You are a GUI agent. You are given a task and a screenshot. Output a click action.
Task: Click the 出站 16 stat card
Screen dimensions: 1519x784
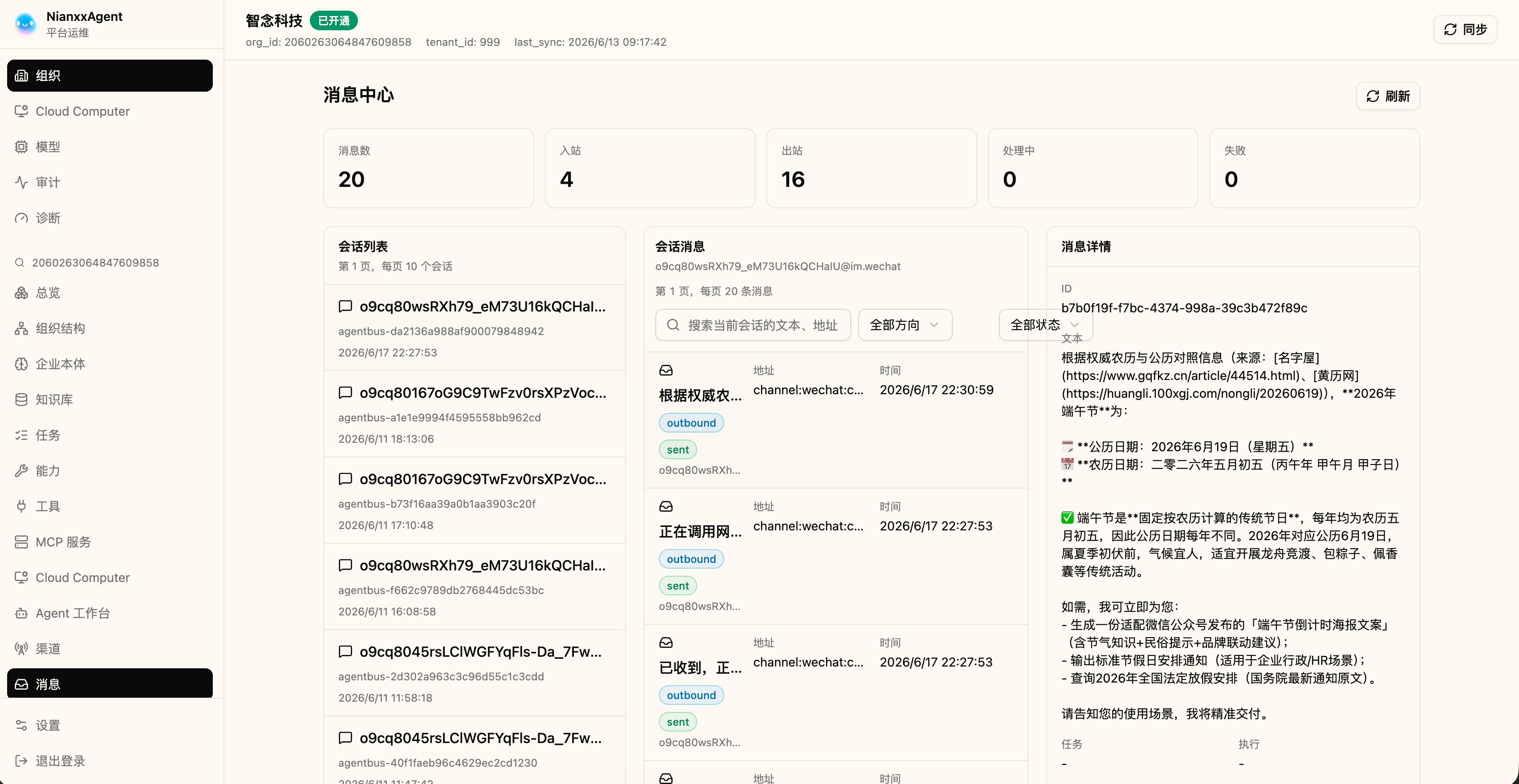click(871, 168)
